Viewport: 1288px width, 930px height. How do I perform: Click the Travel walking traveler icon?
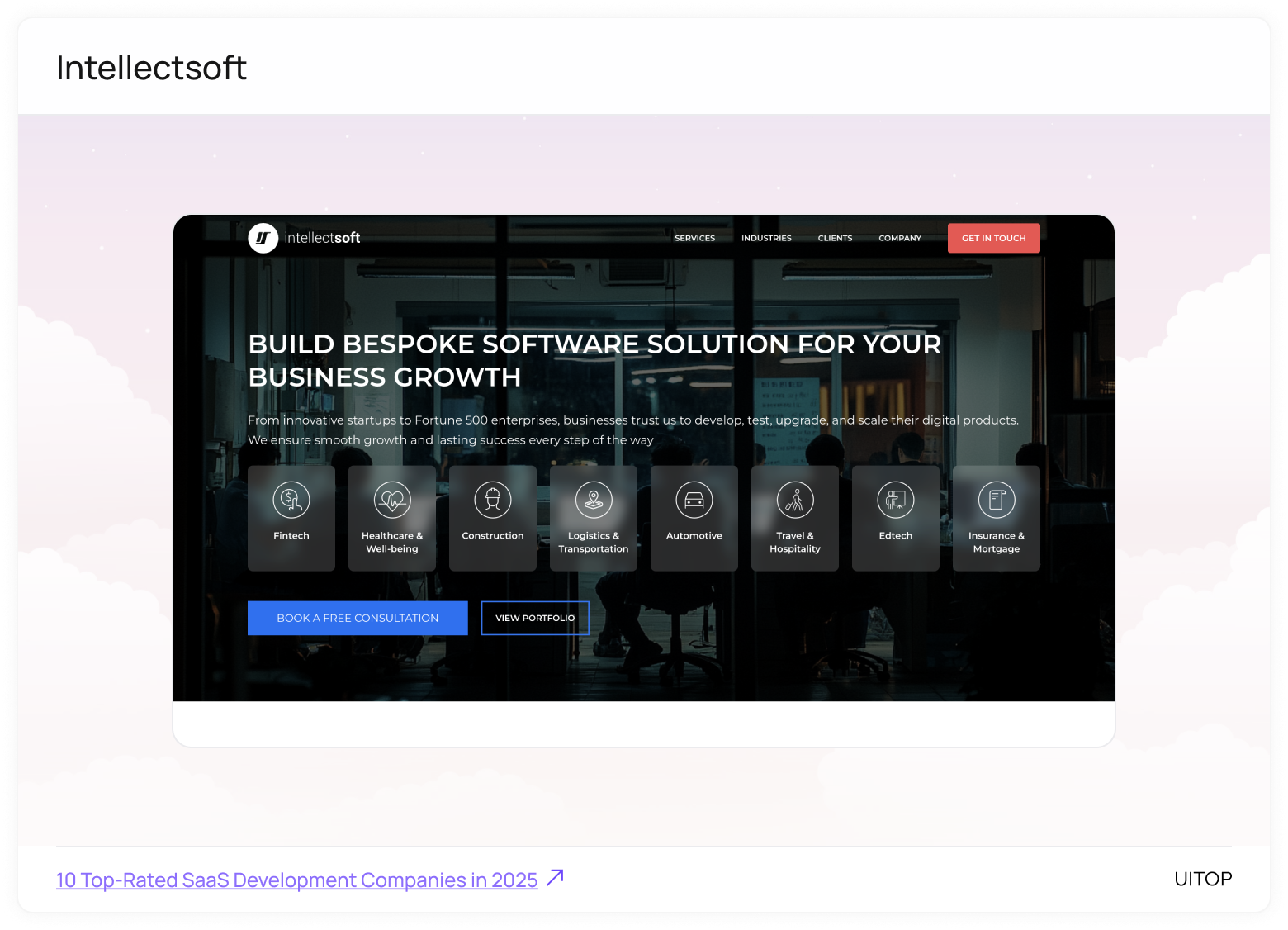[x=795, y=500]
